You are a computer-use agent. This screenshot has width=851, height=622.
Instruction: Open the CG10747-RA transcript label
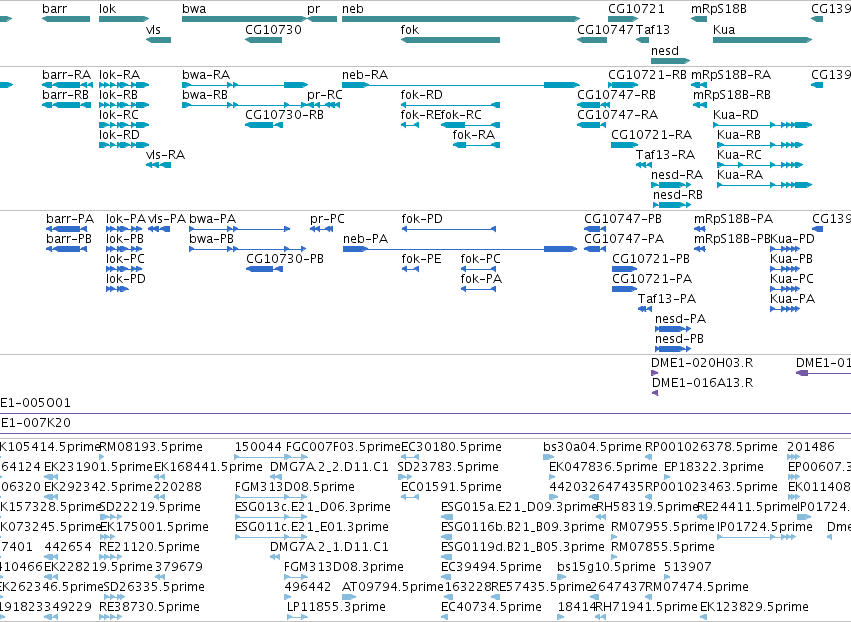pos(618,115)
